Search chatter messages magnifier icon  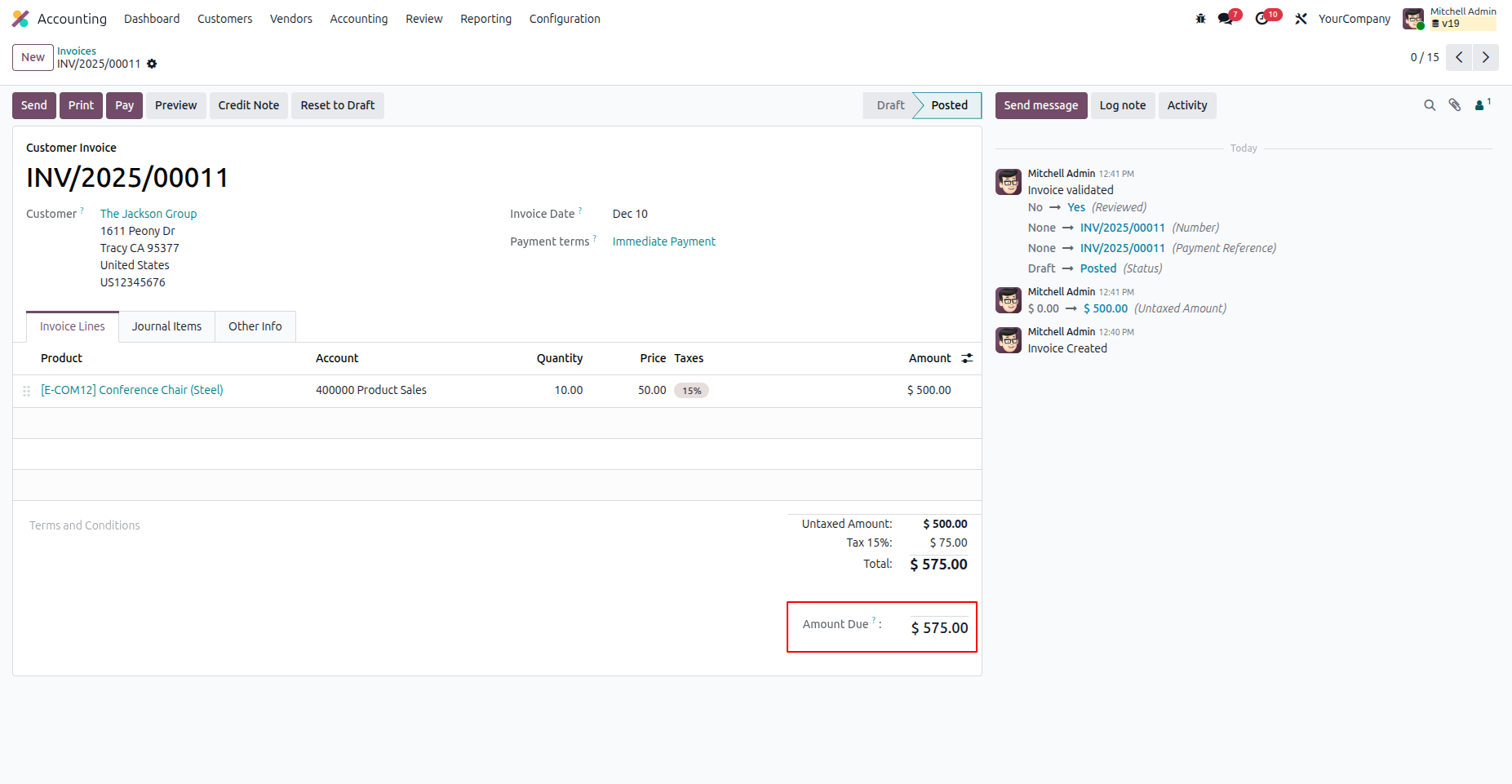[x=1430, y=105]
